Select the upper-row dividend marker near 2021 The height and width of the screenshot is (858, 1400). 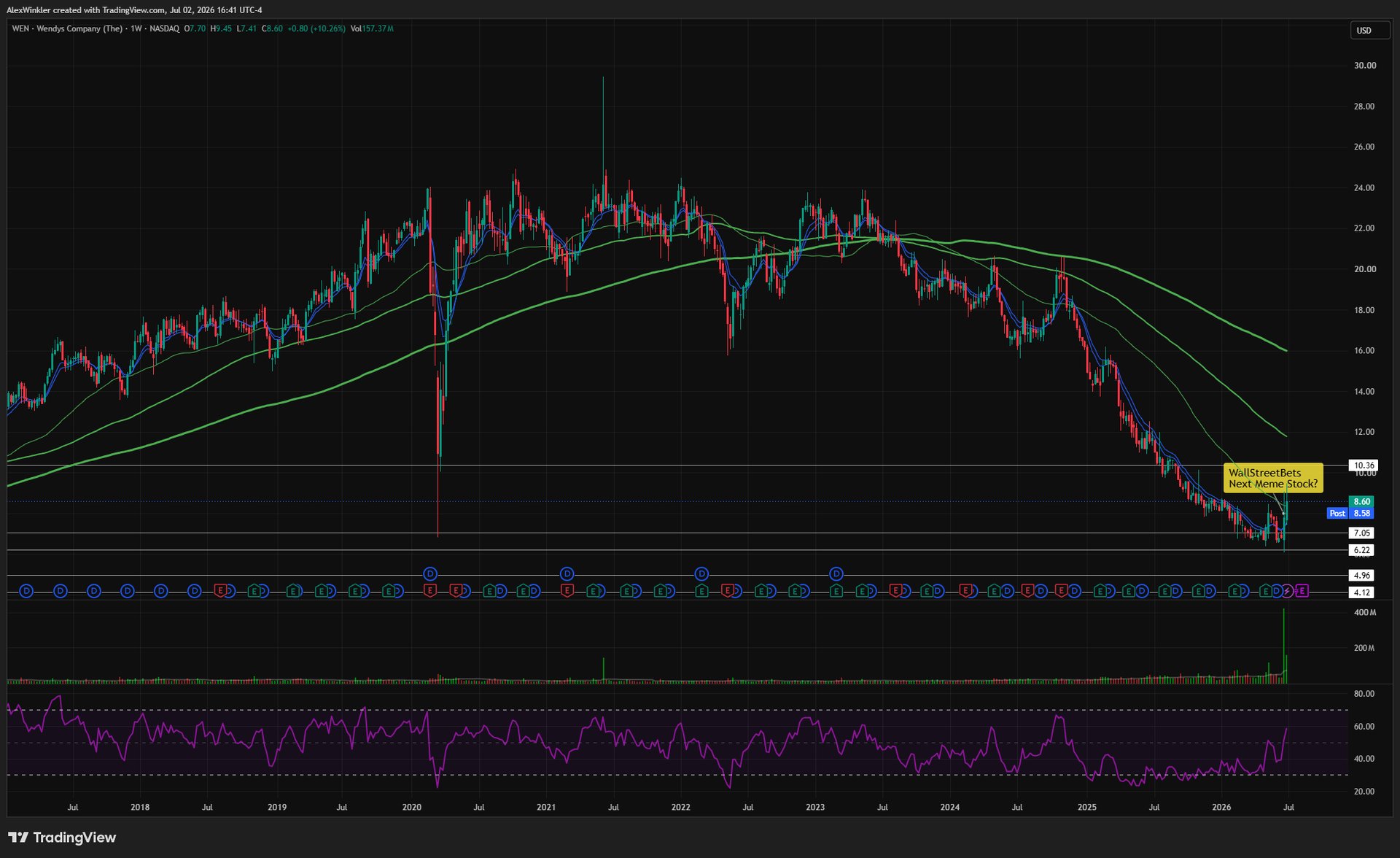click(567, 574)
